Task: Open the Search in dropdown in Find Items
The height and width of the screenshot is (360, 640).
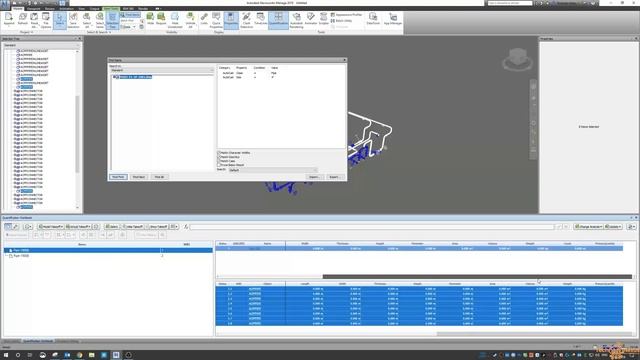Action: (x=162, y=70)
